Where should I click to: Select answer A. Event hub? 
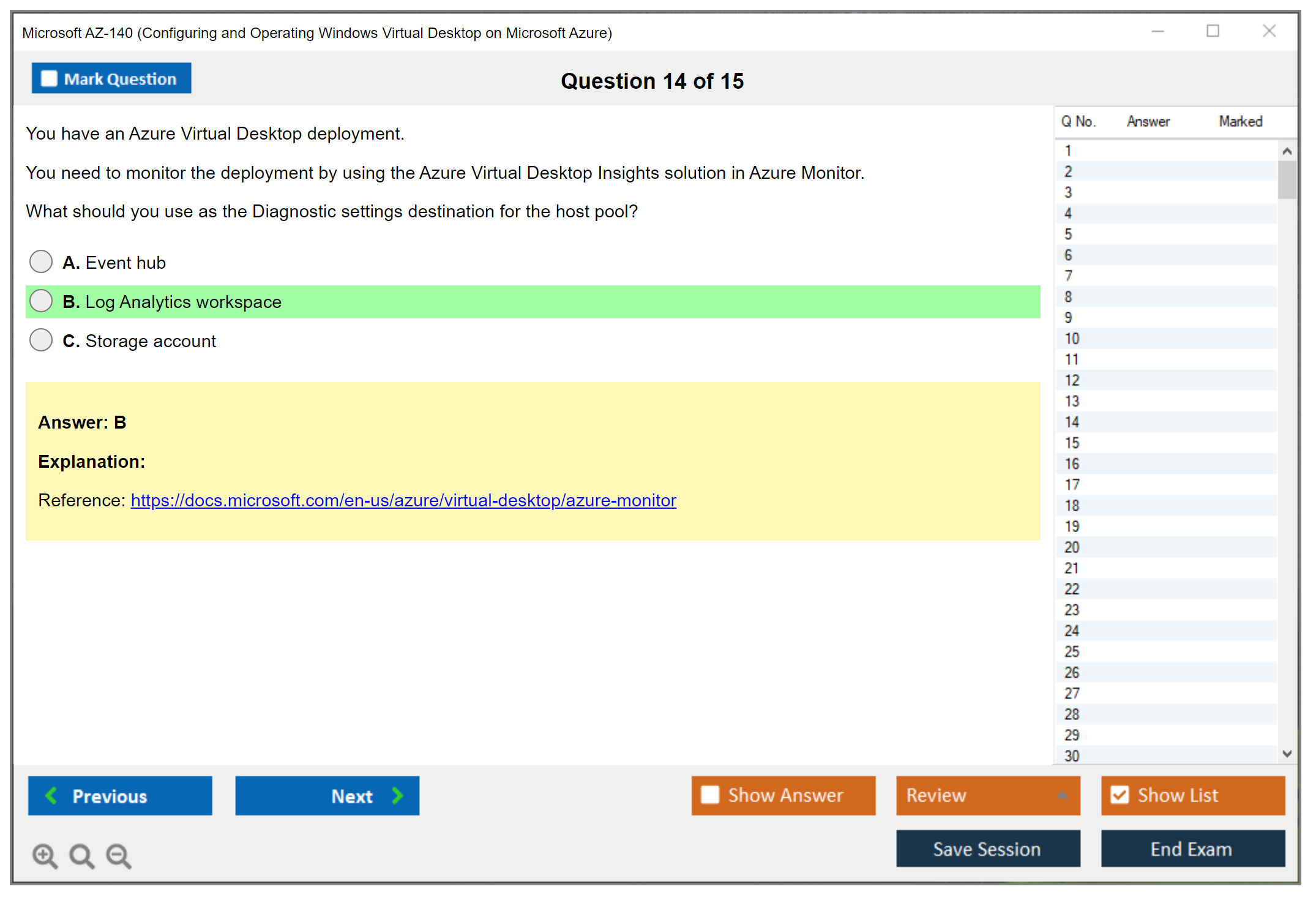click(41, 261)
